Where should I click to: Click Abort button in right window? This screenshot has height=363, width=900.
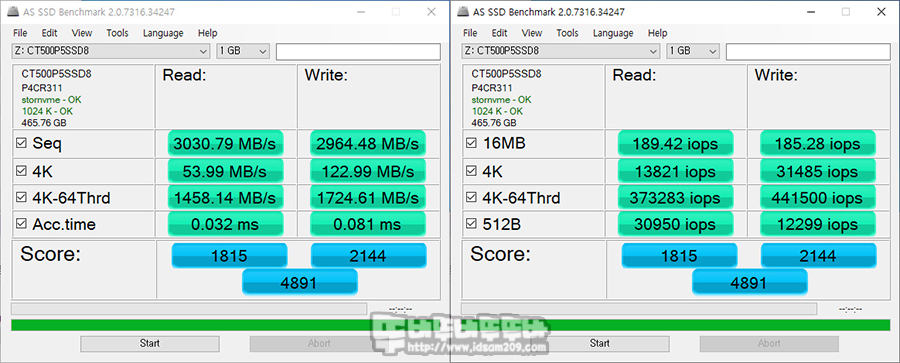[x=769, y=343]
